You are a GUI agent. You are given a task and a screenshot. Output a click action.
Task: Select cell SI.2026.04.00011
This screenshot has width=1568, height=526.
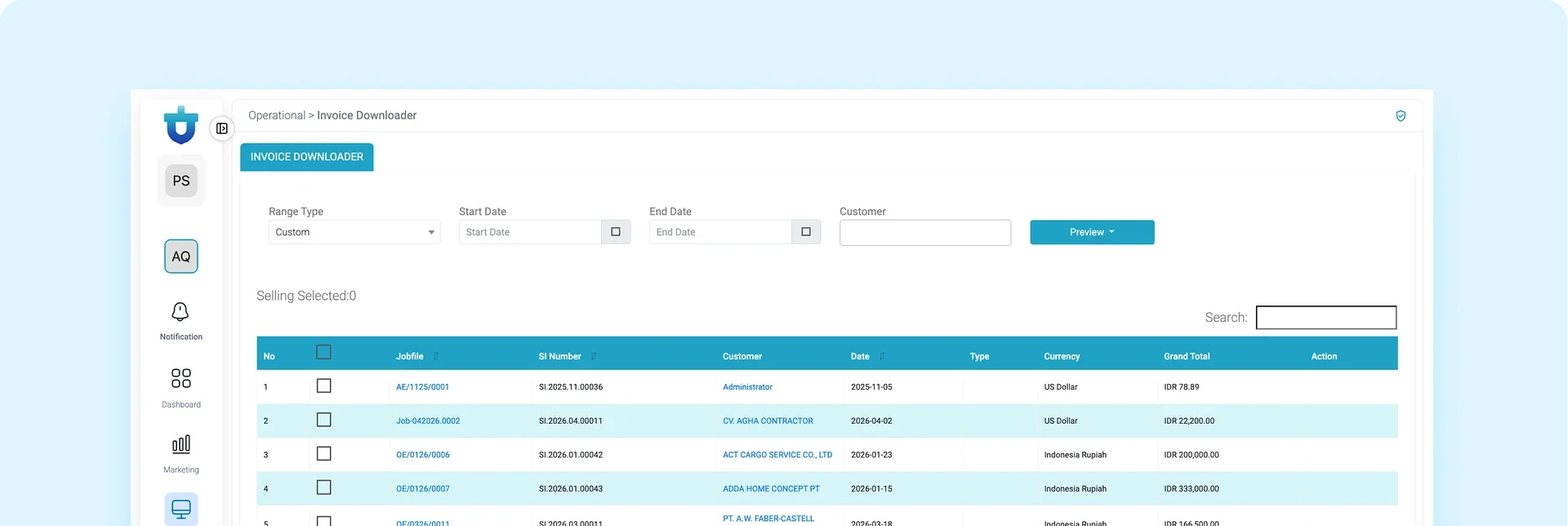click(571, 421)
